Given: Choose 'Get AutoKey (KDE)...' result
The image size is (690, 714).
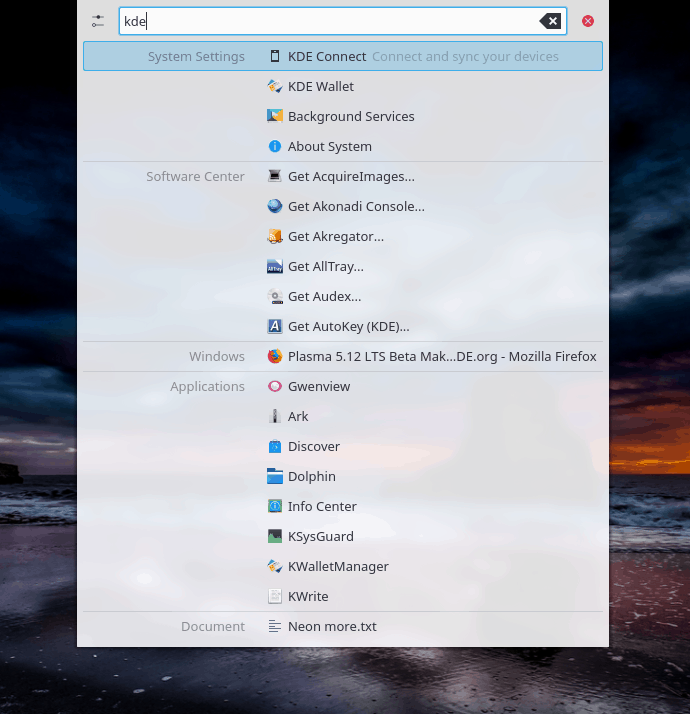Looking at the screenshot, I should tap(348, 326).
